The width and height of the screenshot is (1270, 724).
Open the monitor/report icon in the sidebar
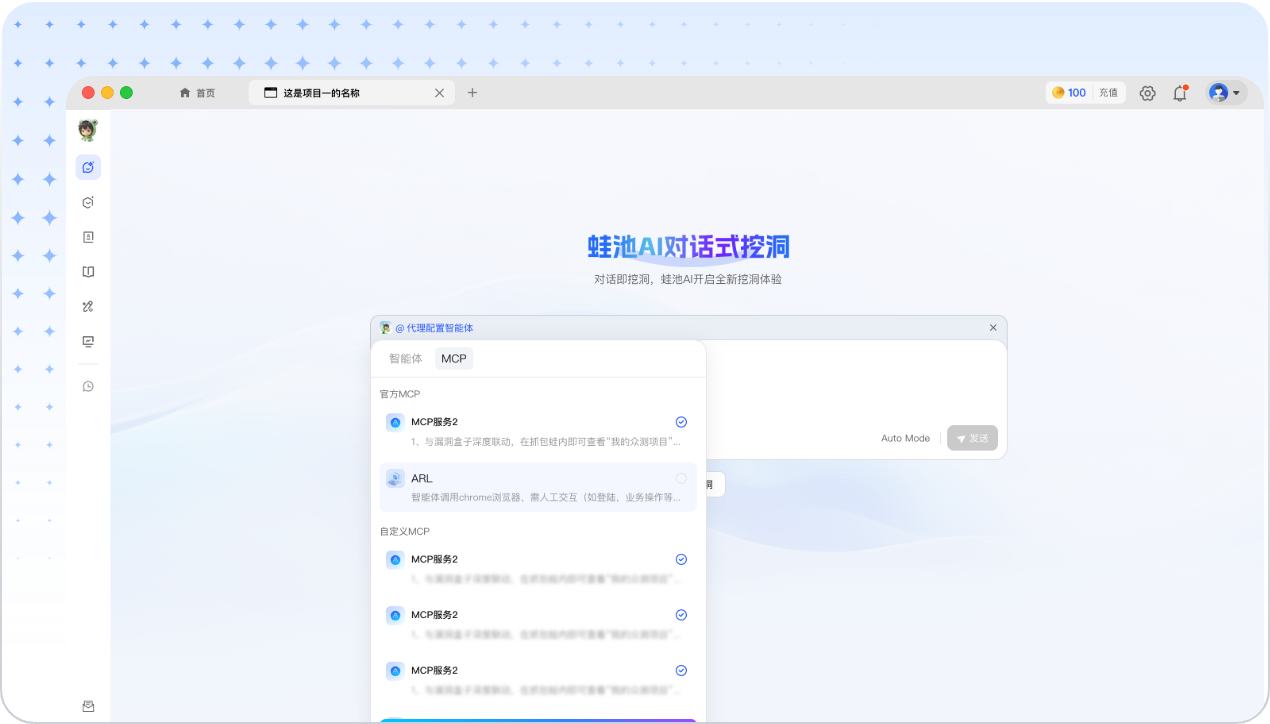(x=88, y=341)
